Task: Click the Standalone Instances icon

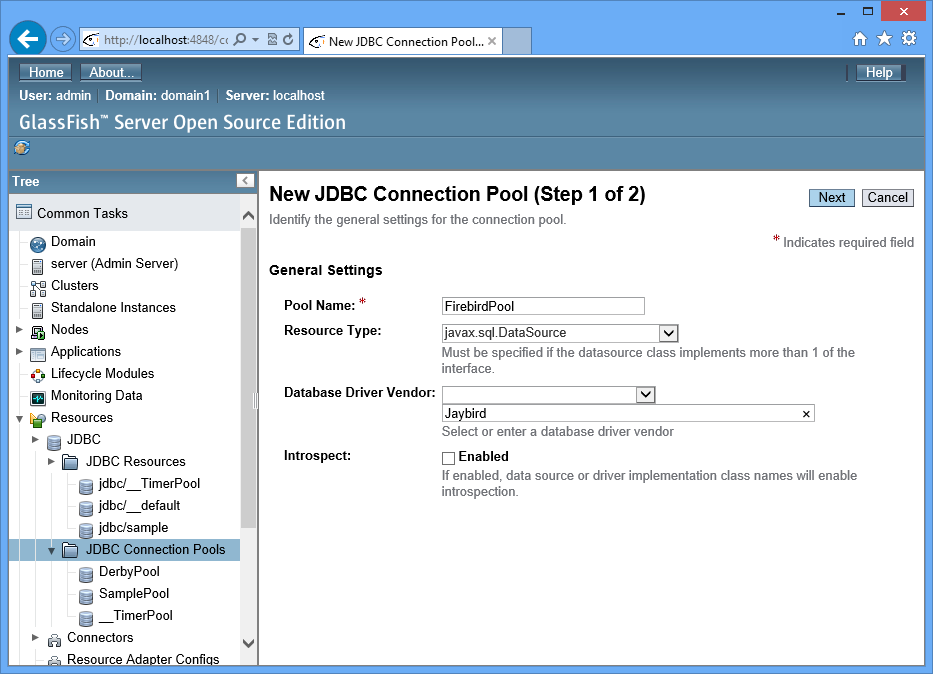Action: coord(37,311)
